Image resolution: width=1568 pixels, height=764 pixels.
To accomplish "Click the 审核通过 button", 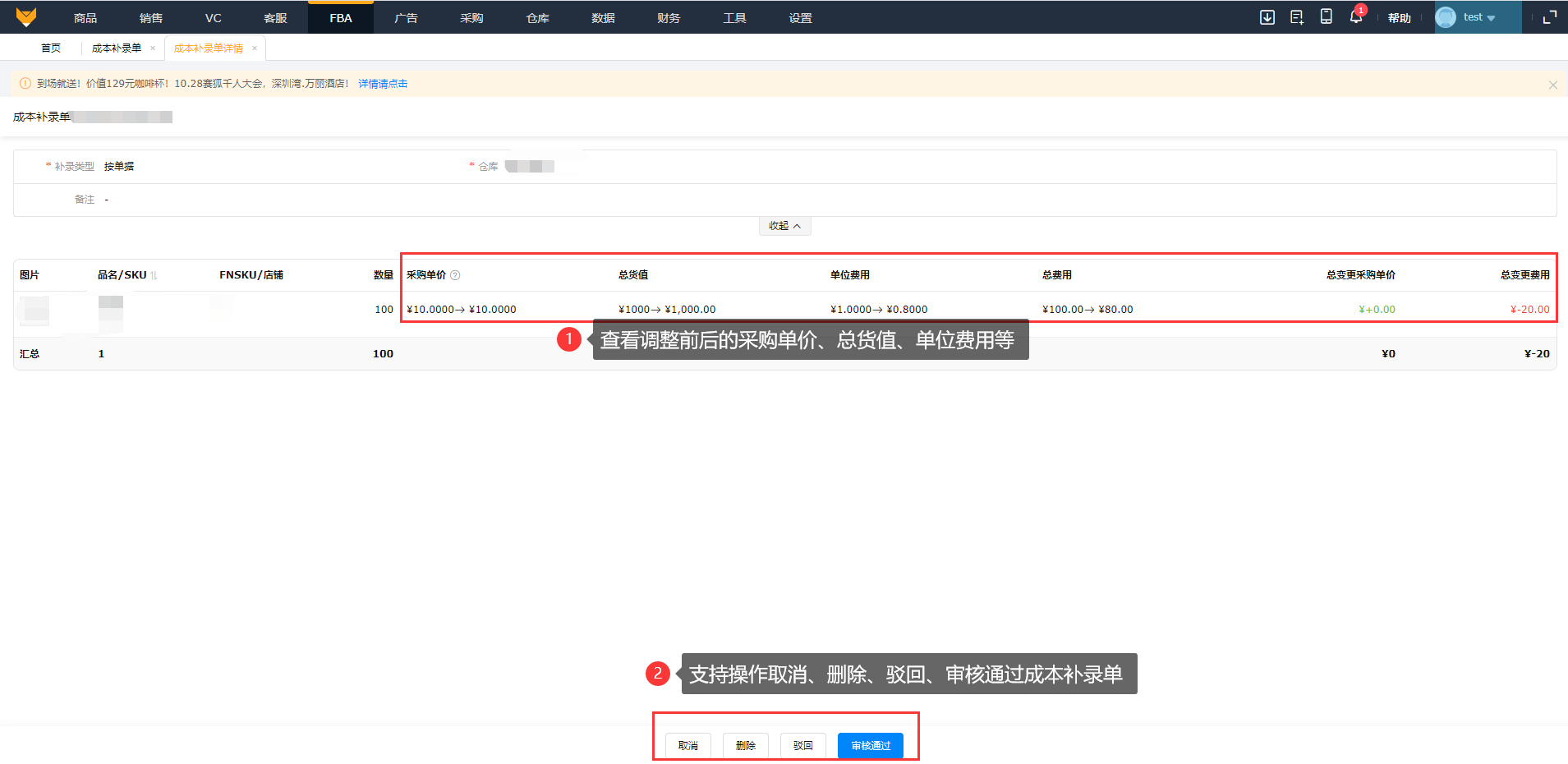I will coord(870,745).
